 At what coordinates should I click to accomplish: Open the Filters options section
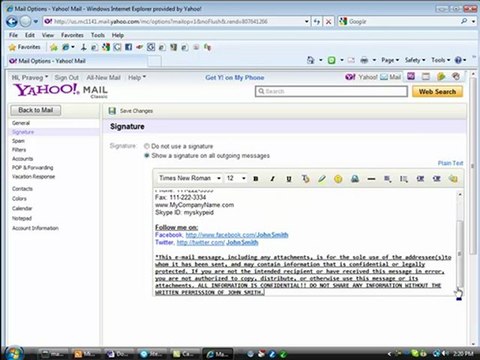(19, 150)
